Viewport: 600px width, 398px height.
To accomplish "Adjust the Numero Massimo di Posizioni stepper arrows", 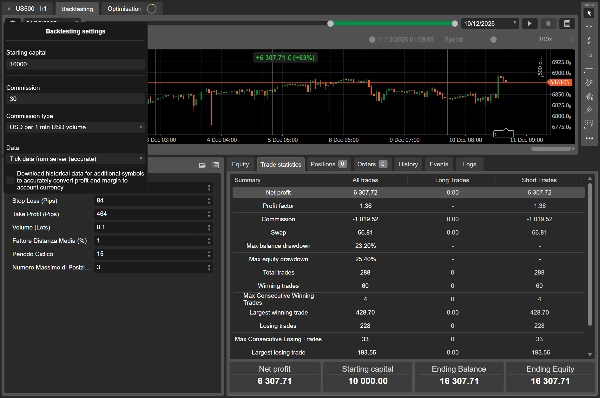I will [209, 268].
